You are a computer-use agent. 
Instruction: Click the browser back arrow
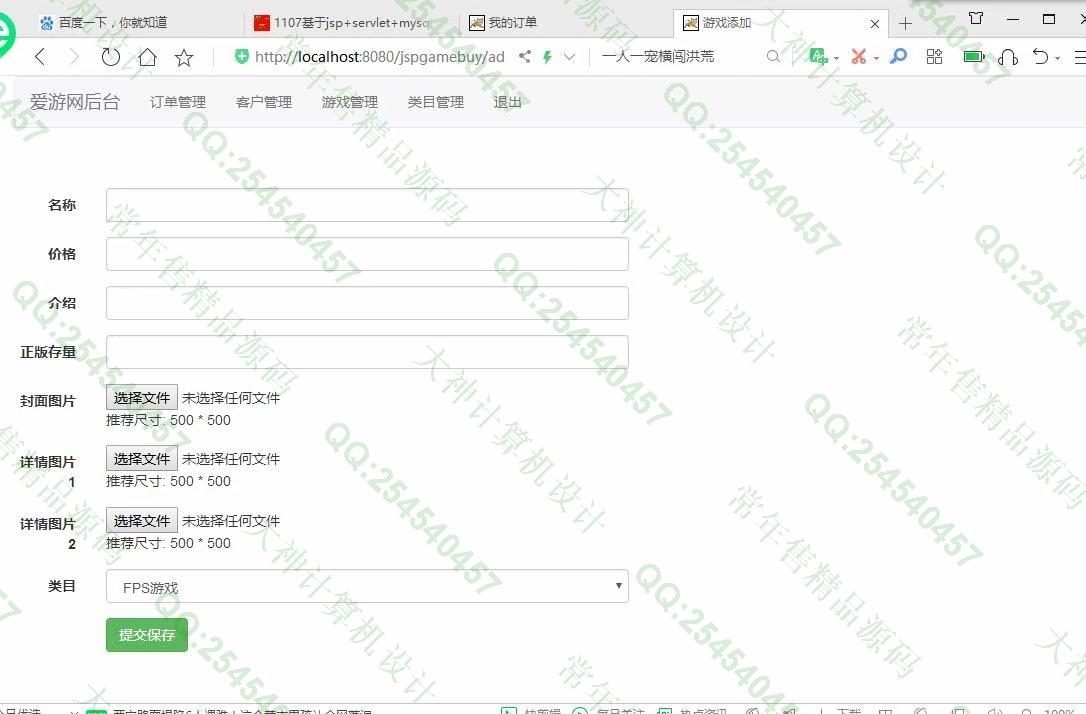tap(40, 57)
